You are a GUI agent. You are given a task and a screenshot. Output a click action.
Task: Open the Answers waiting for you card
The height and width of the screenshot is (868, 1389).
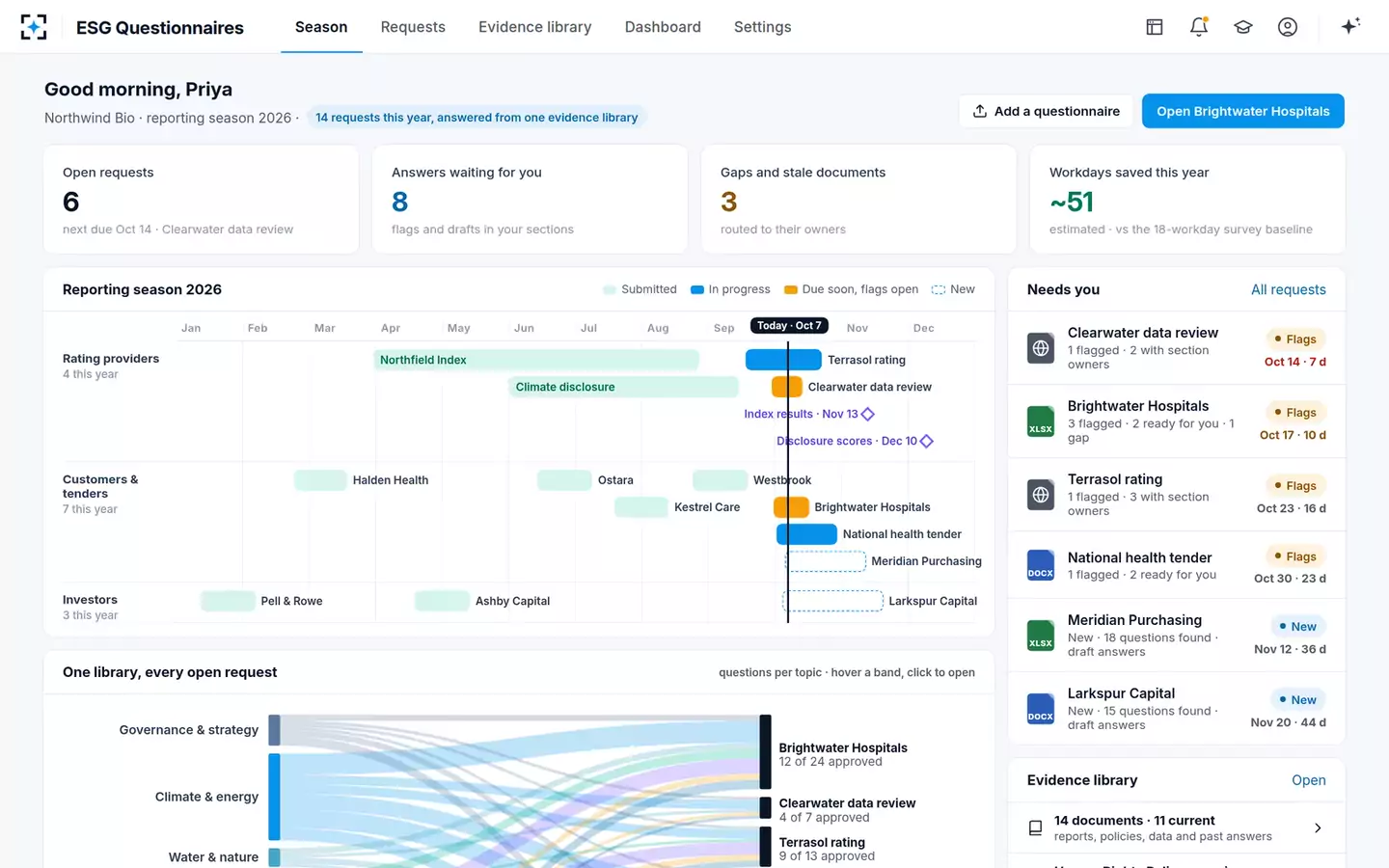pyautogui.click(x=531, y=200)
